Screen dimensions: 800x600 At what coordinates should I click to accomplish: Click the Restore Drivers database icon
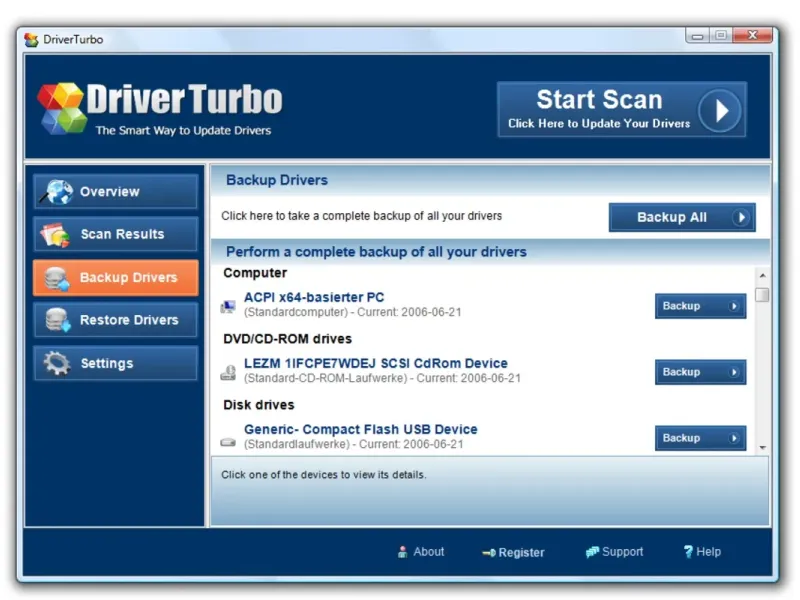click(57, 320)
